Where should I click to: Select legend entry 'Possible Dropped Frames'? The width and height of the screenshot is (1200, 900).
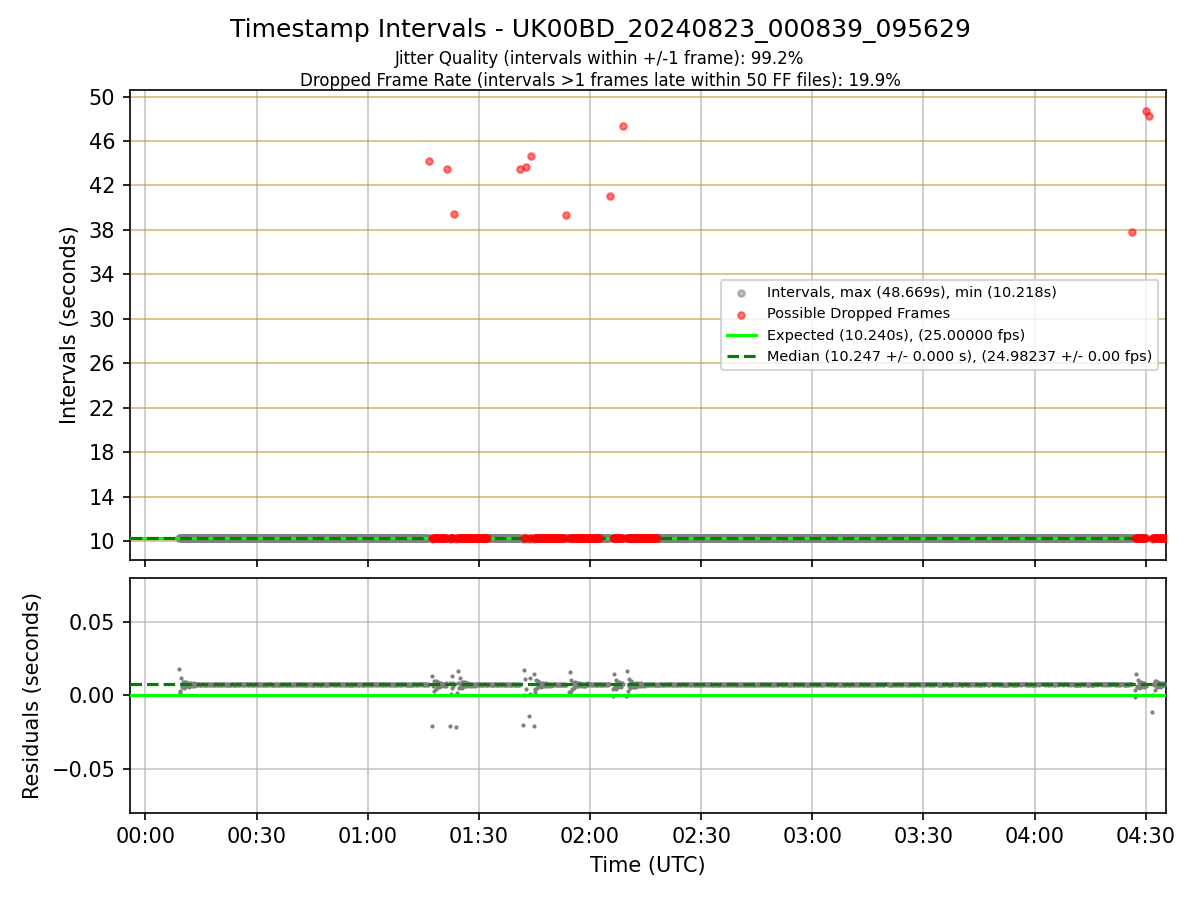858,313
